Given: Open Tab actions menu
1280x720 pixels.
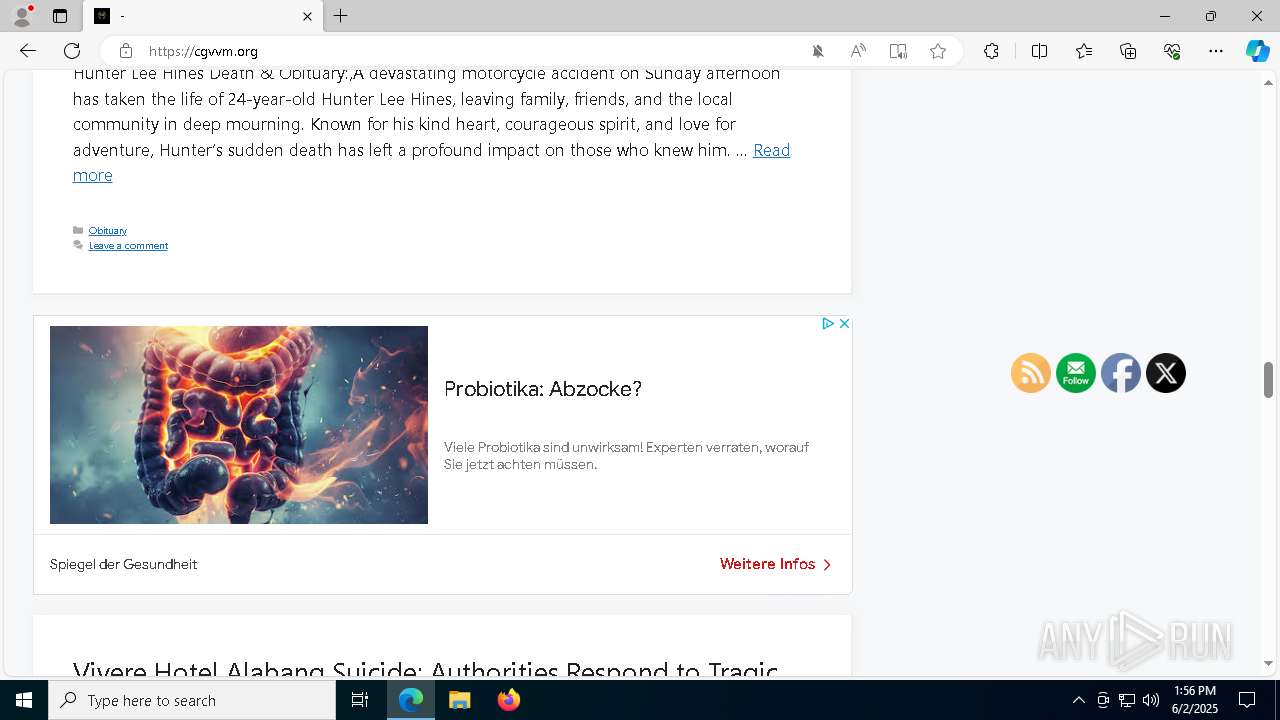Looking at the screenshot, I should coord(60,16).
